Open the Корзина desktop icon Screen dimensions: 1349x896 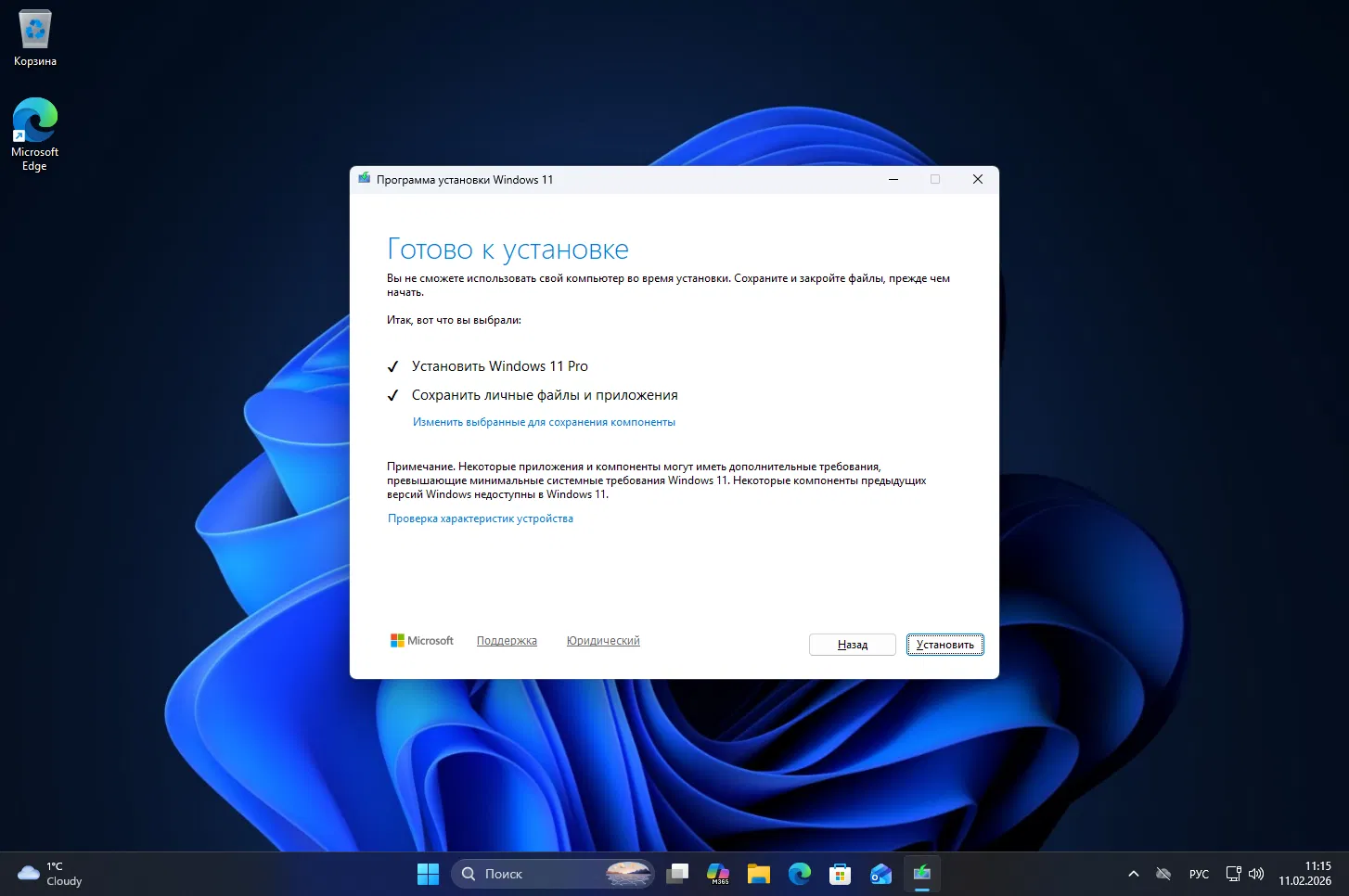tap(35, 39)
